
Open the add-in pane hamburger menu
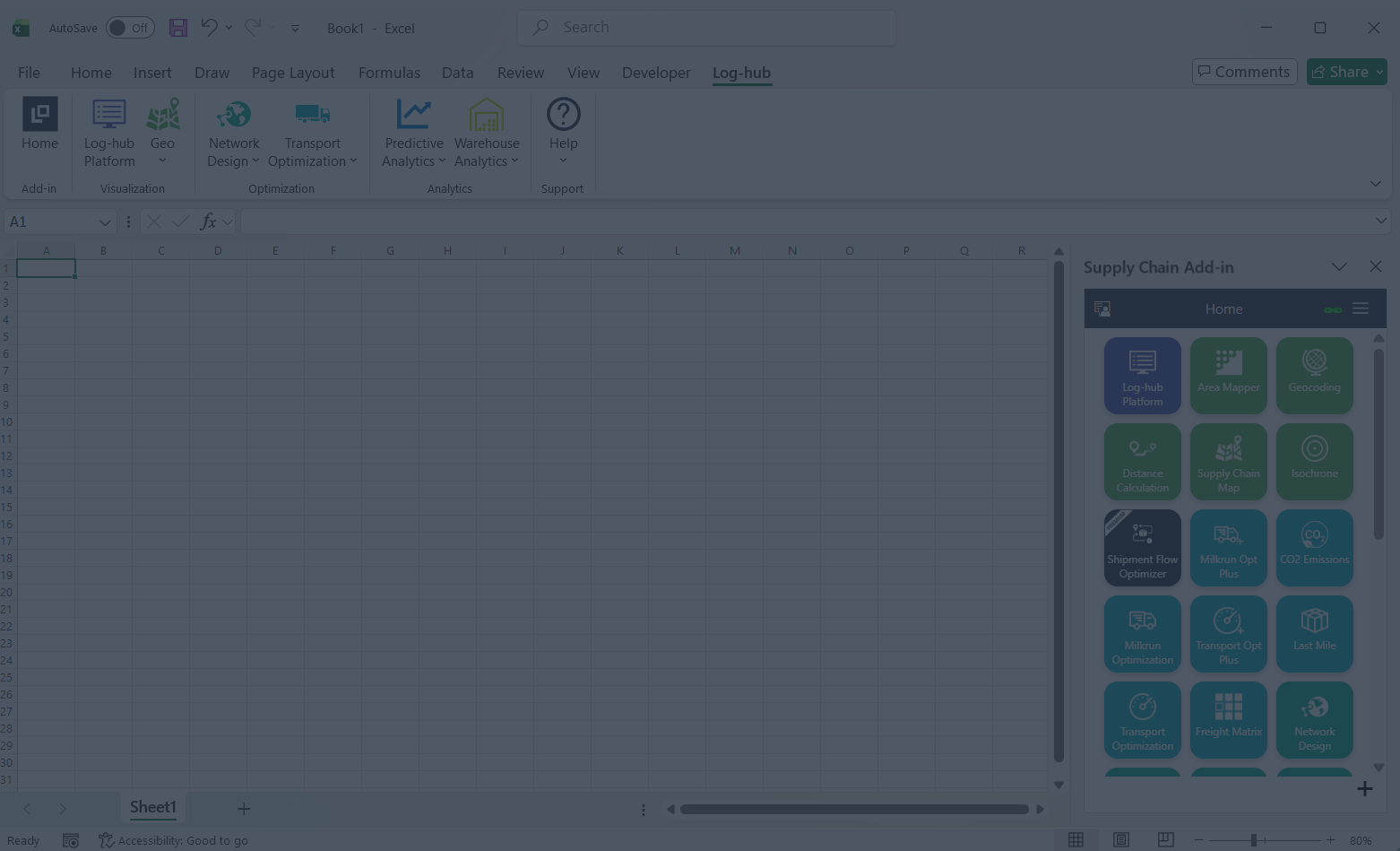coord(1361,308)
